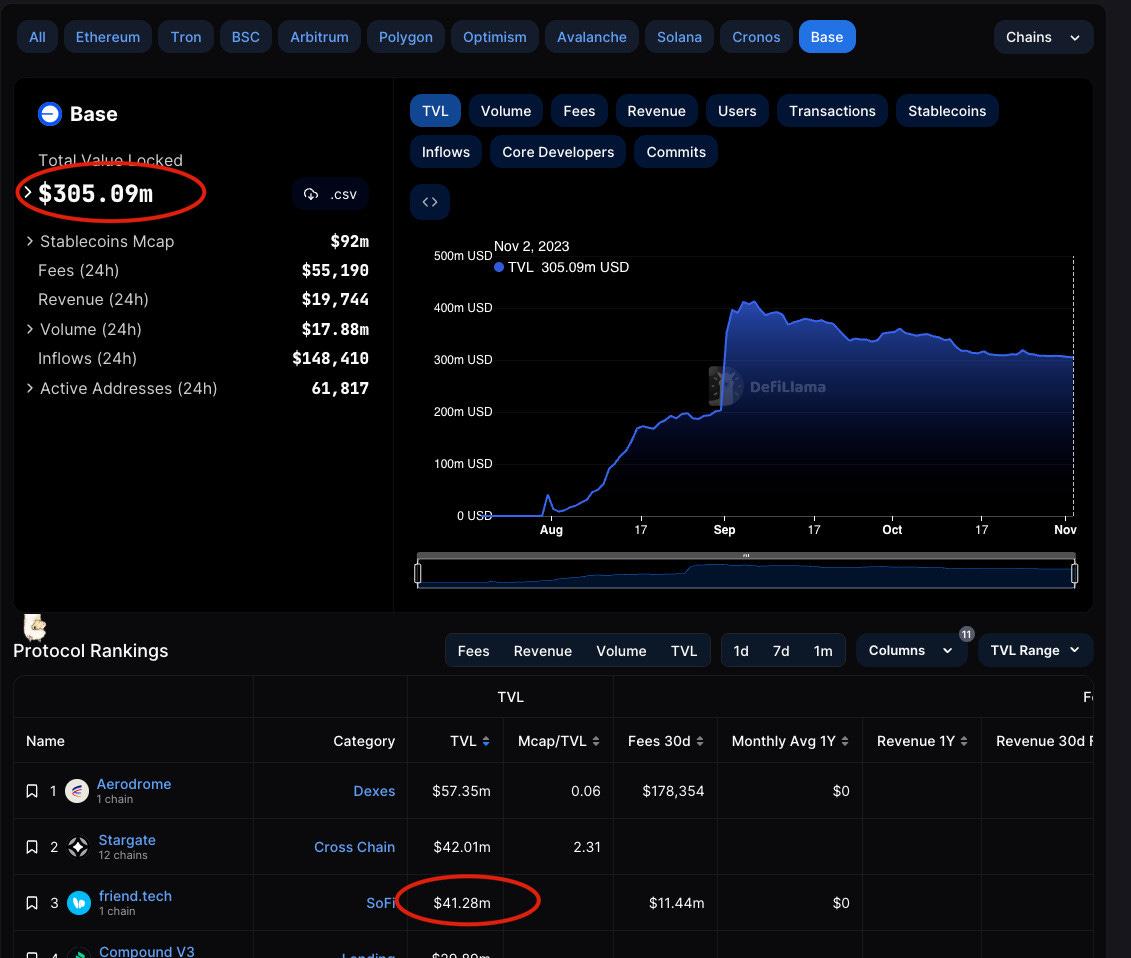Expand the Active Addresses (24h) row
This screenshot has width=1131, height=958.
(x=30, y=388)
